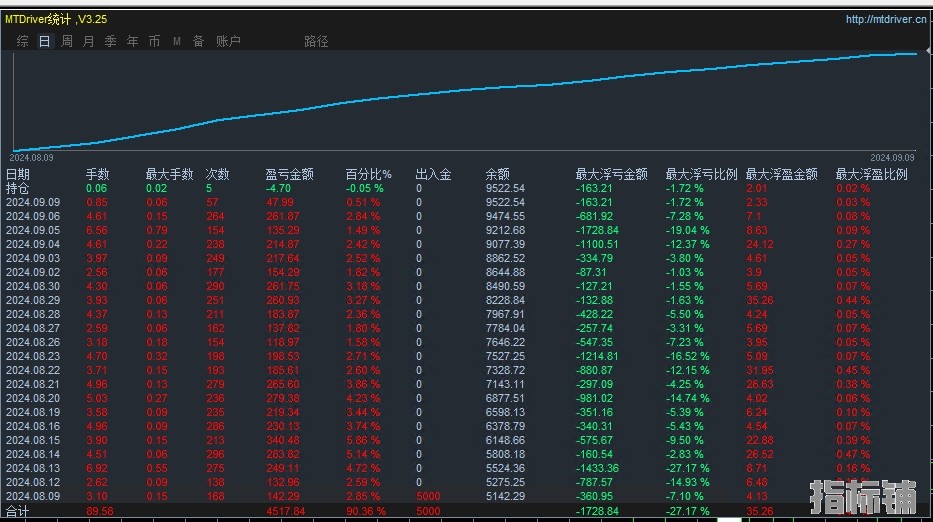The width and height of the screenshot is (933, 522).
Task: Select the 季 quarterly tab
Action: [x=110, y=41]
